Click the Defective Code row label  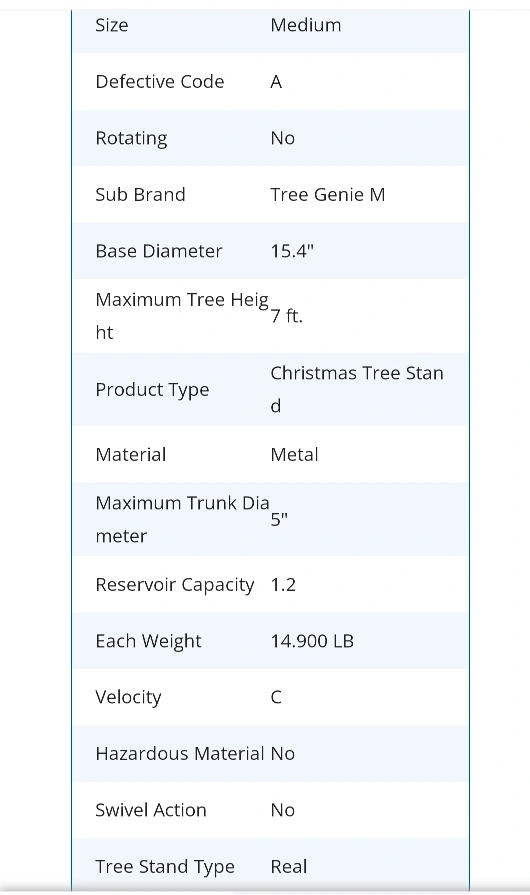pyautogui.click(x=160, y=82)
